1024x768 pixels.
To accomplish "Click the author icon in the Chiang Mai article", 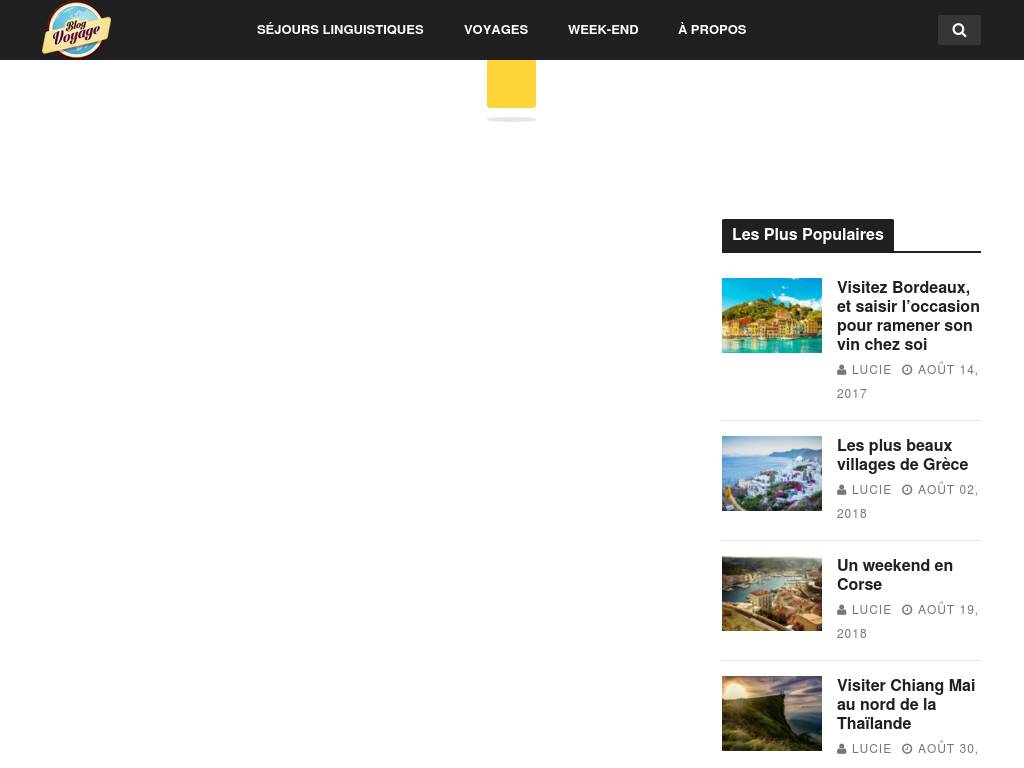I will (842, 749).
